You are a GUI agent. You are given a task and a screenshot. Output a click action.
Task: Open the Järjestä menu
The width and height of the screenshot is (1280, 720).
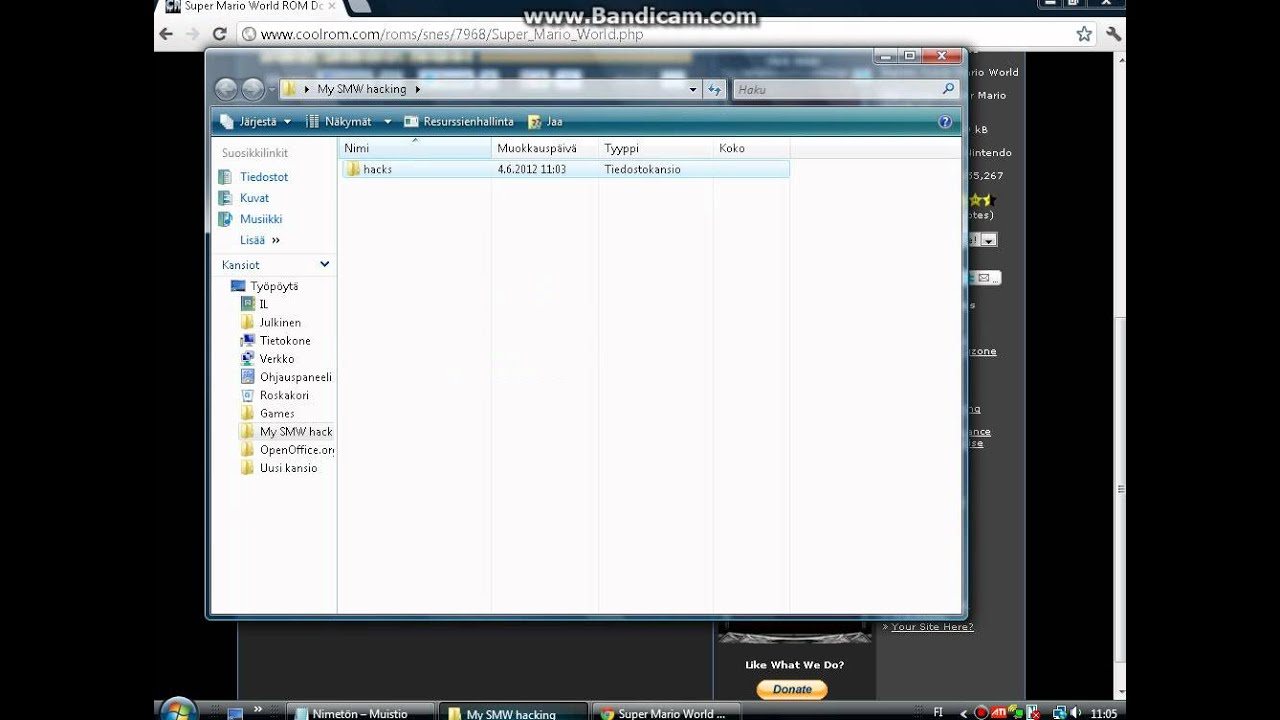[x=256, y=121]
